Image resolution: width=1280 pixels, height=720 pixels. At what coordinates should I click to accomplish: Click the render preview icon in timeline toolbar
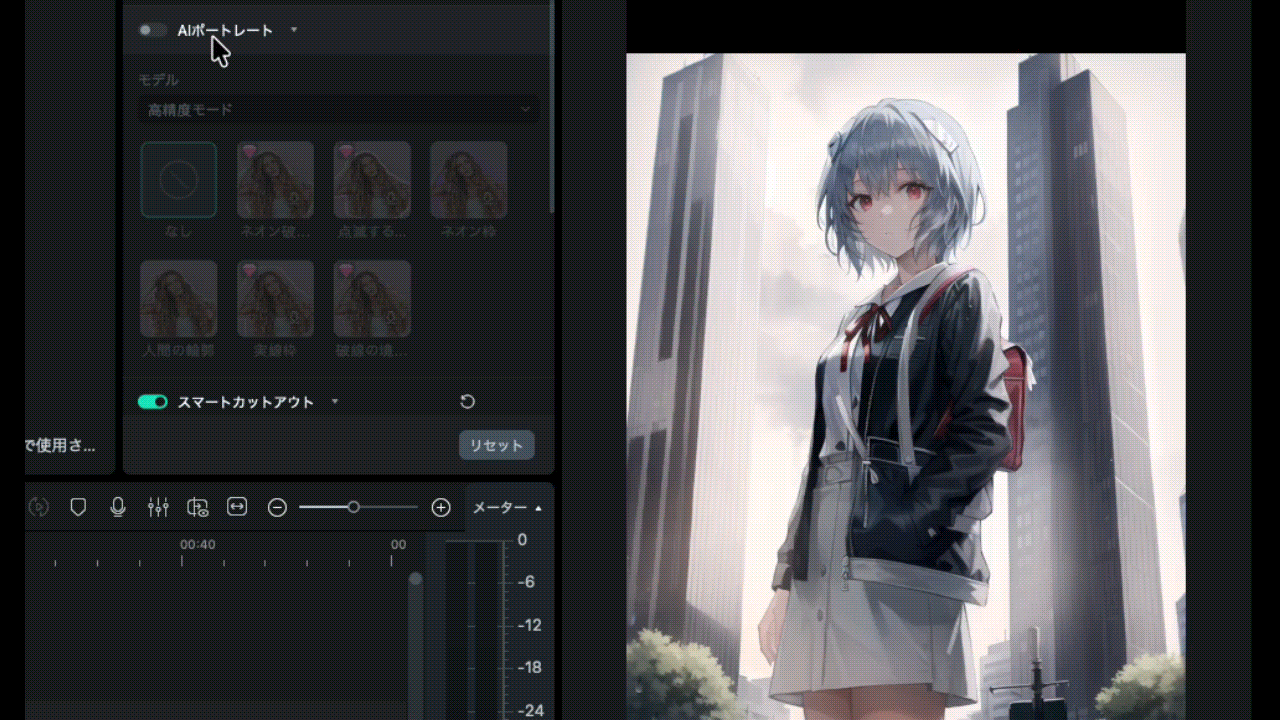point(38,507)
